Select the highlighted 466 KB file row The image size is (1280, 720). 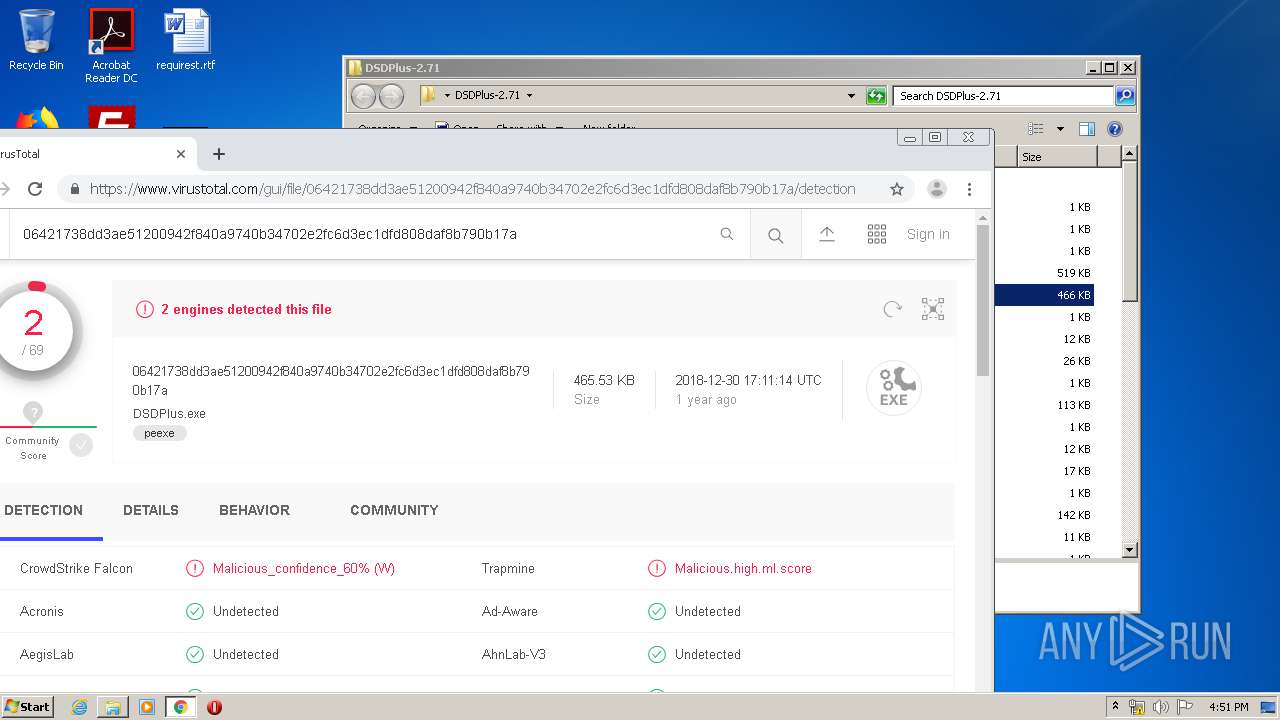click(x=1044, y=295)
